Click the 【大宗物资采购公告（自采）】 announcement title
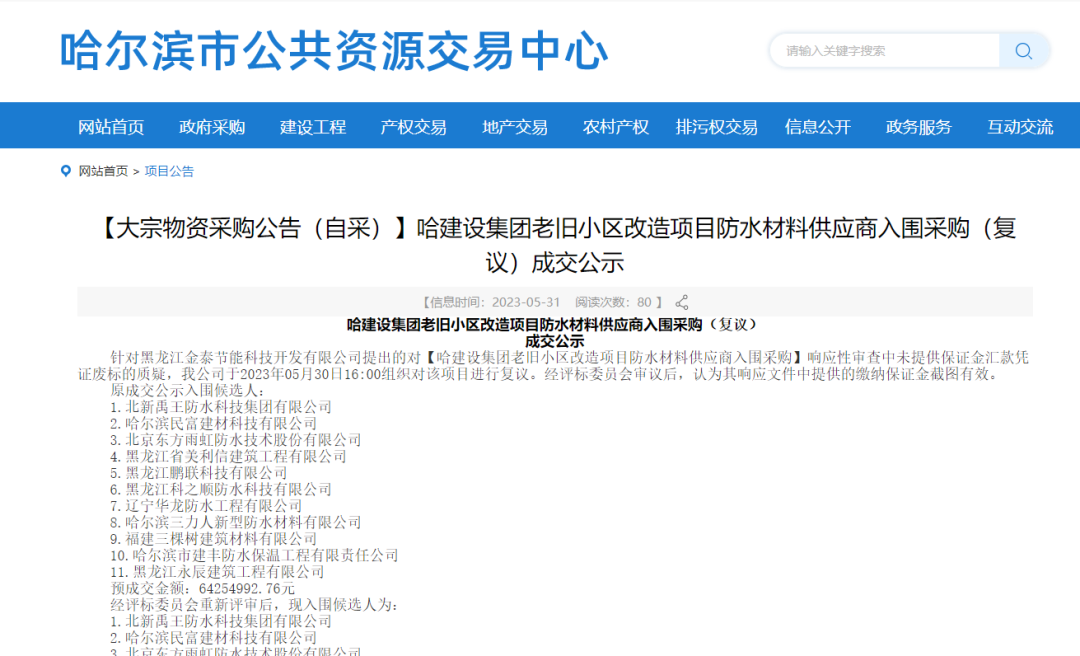 556,245
